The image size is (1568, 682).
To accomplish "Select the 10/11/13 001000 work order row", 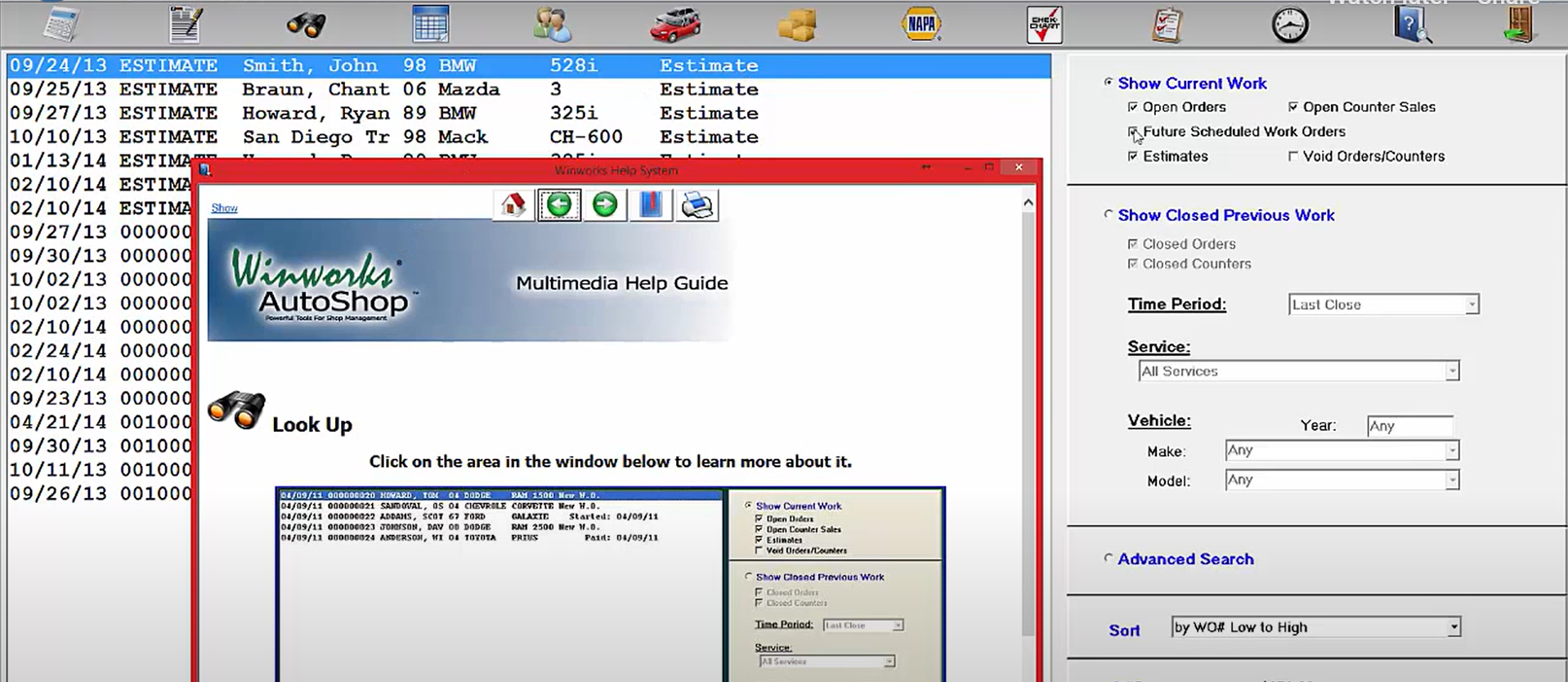I will [100, 469].
